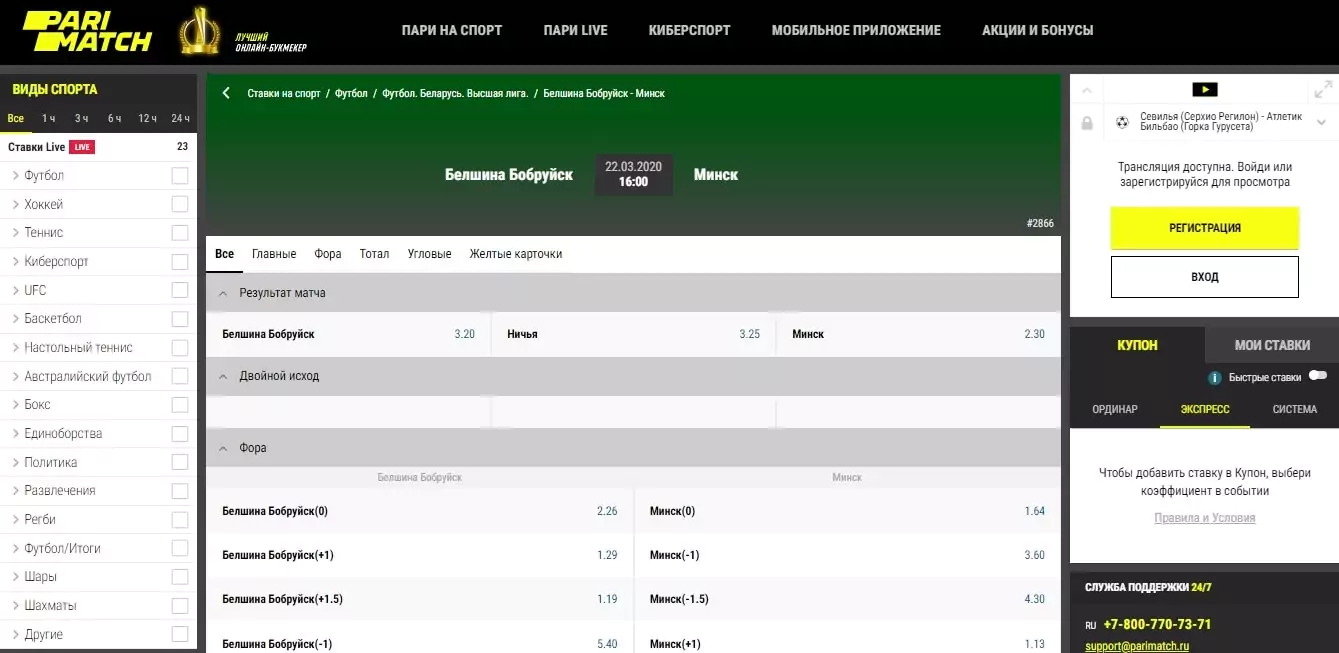
Task: Click the info icon beside Быстрые ставки
Action: pos(1215,378)
